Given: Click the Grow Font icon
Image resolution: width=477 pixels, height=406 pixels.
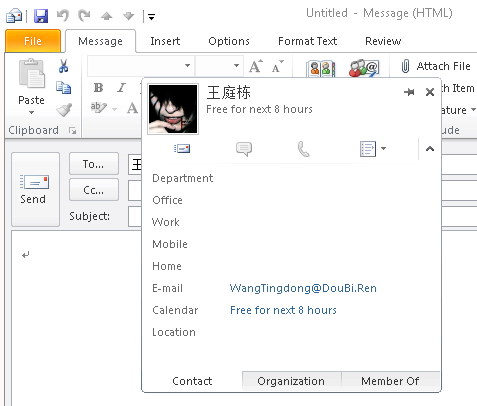Looking at the screenshot, I should pos(256,66).
